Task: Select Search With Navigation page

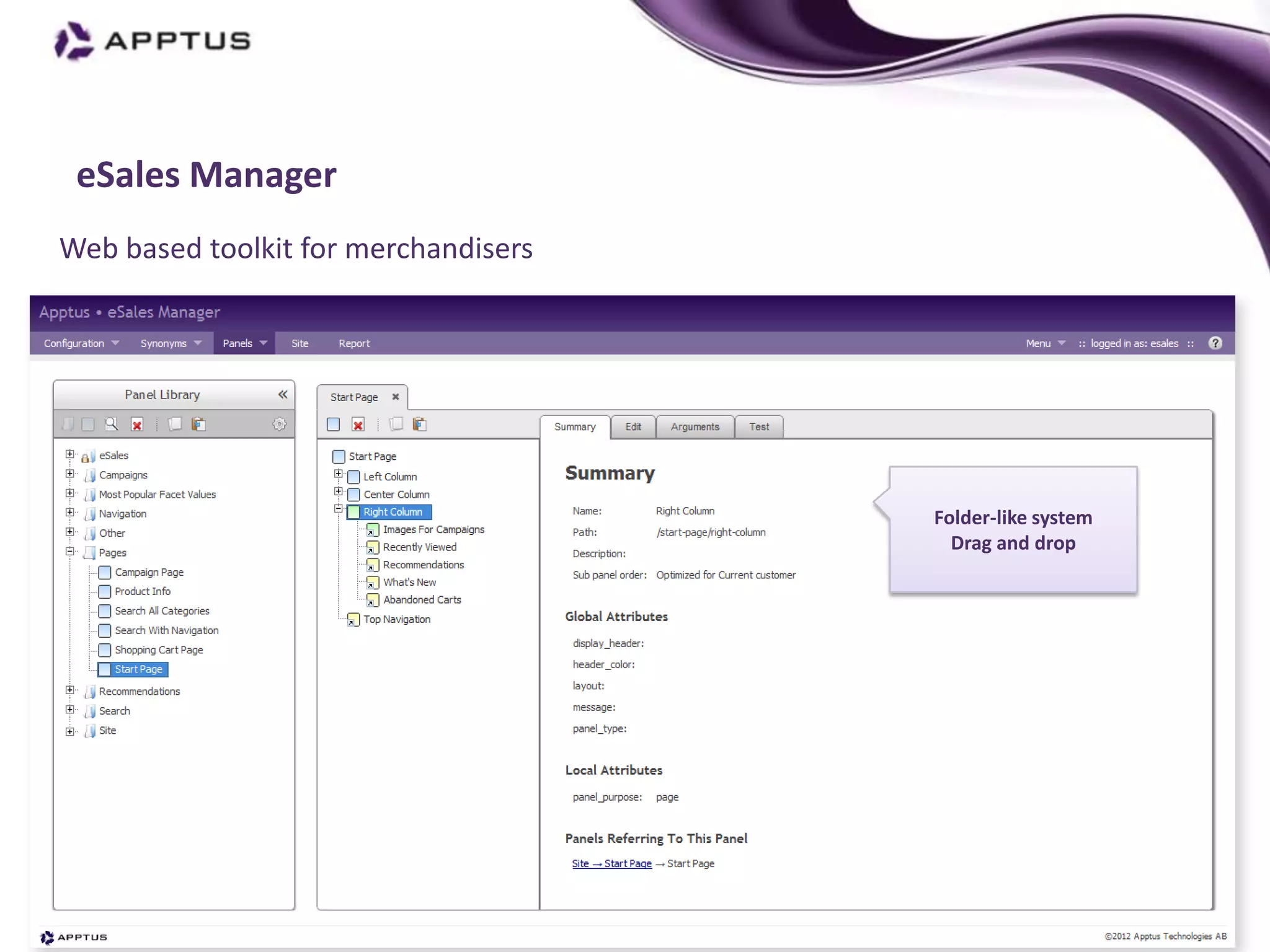Action: [167, 630]
